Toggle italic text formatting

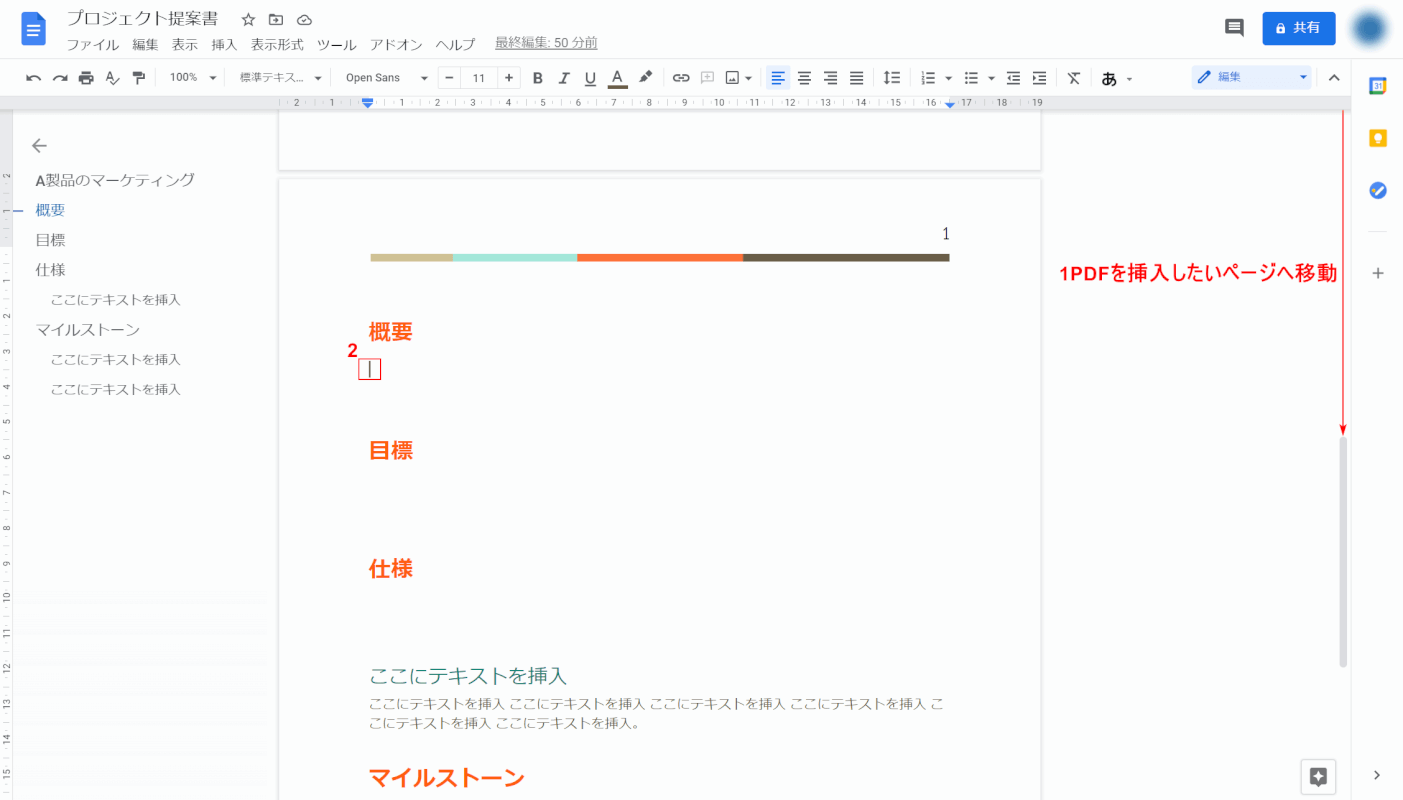(564, 78)
